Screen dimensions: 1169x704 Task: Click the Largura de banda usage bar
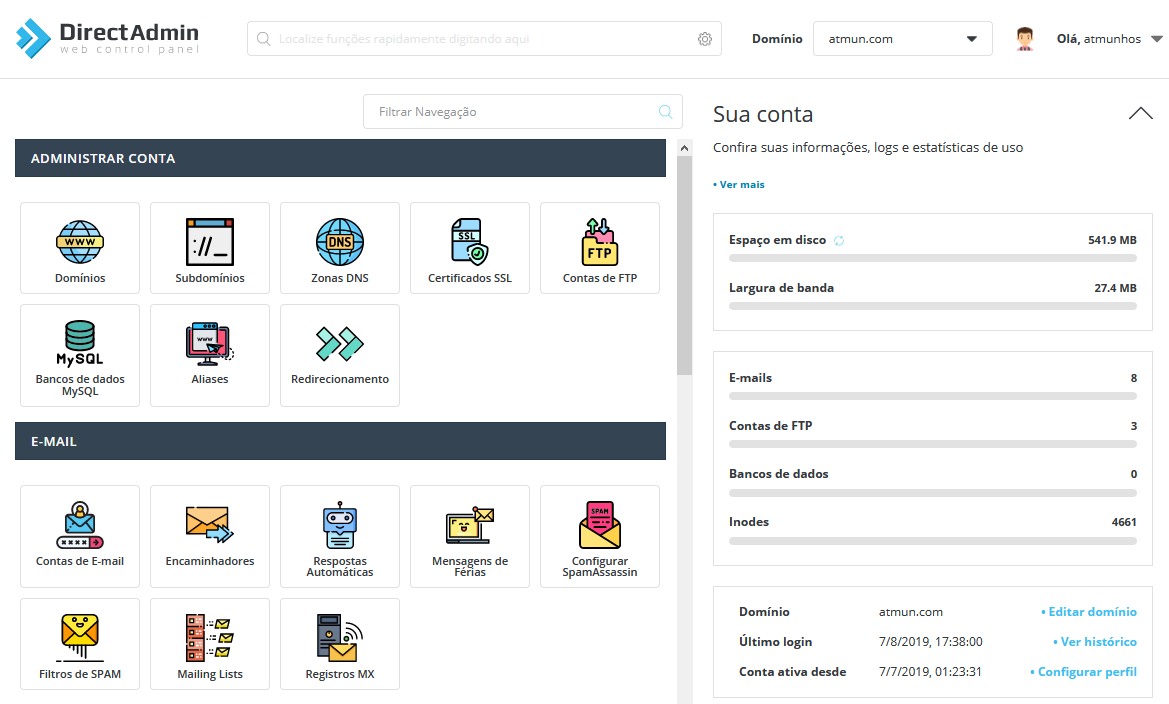point(933,306)
